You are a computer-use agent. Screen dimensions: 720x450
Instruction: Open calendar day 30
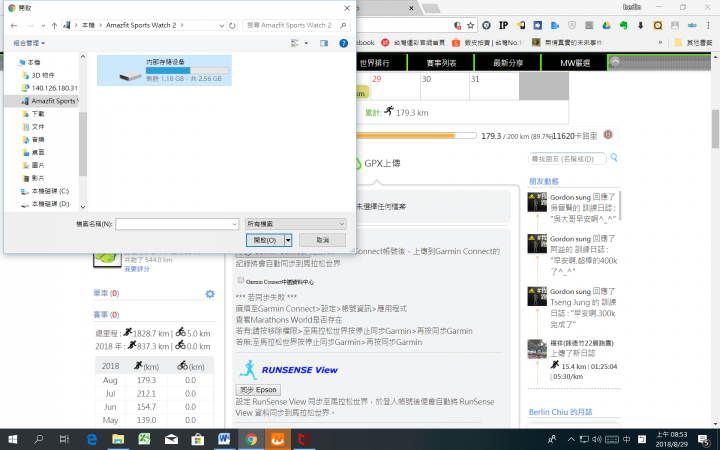(444, 86)
